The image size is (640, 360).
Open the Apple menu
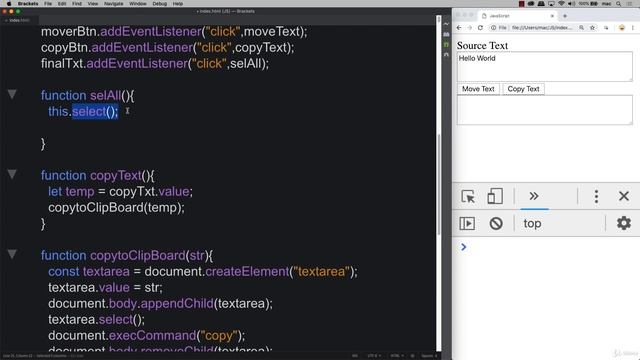[9, 4]
